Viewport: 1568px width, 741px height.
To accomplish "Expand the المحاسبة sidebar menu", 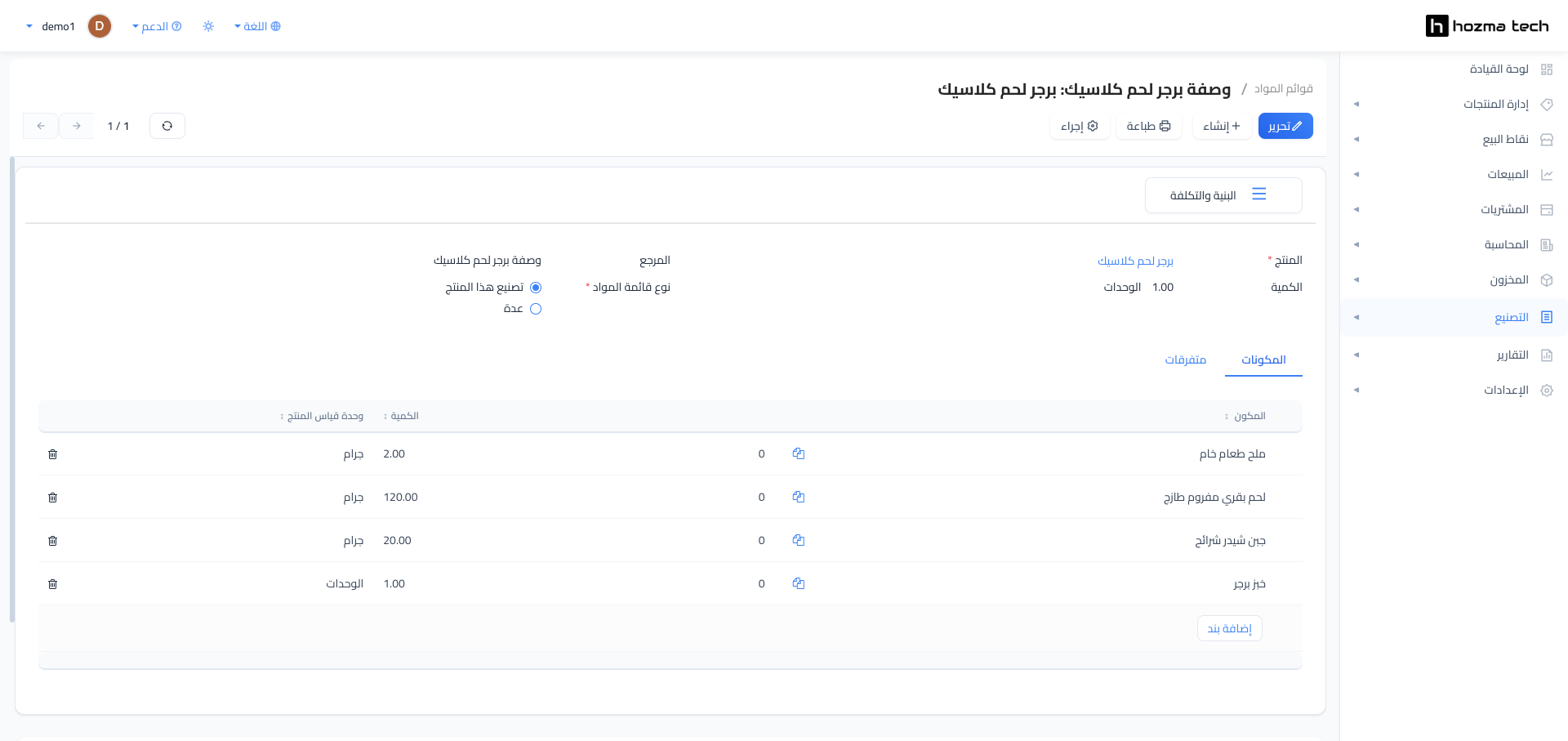I will click(1454, 245).
